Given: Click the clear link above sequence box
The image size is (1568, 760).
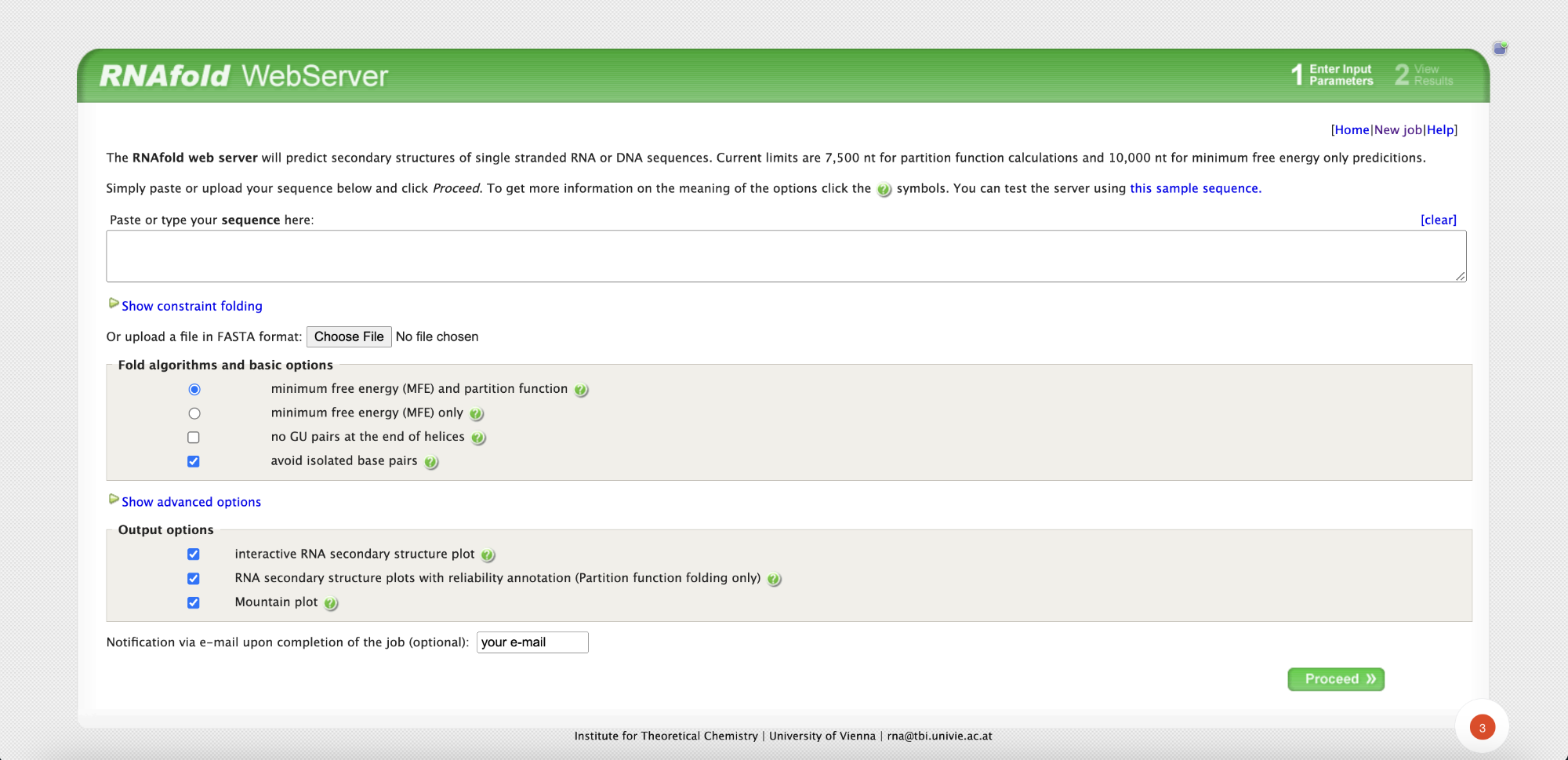Looking at the screenshot, I should pyautogui.click(x=1439, y=220).
